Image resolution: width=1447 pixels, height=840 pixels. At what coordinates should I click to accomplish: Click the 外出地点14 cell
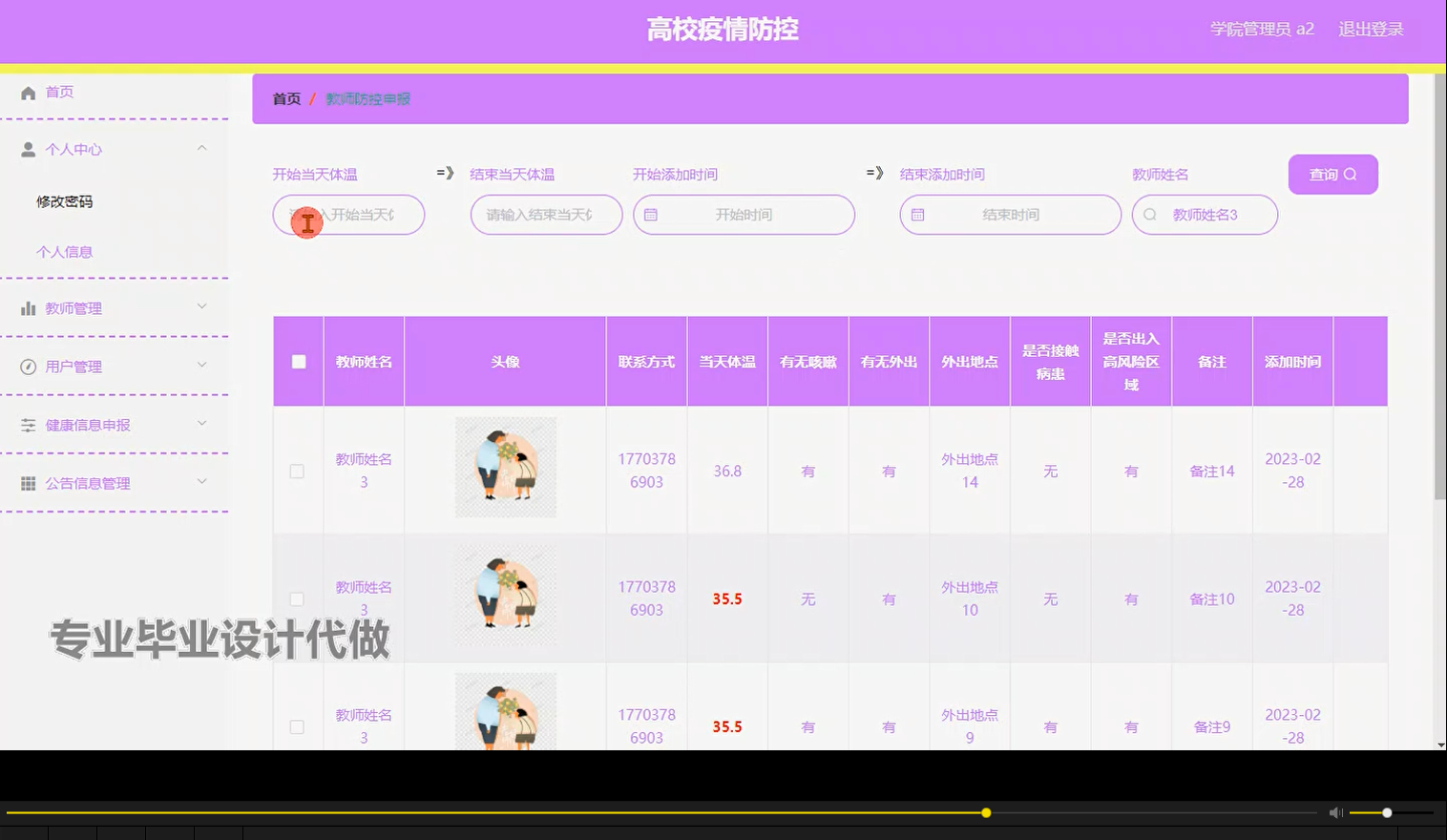(x=970, y=471)
